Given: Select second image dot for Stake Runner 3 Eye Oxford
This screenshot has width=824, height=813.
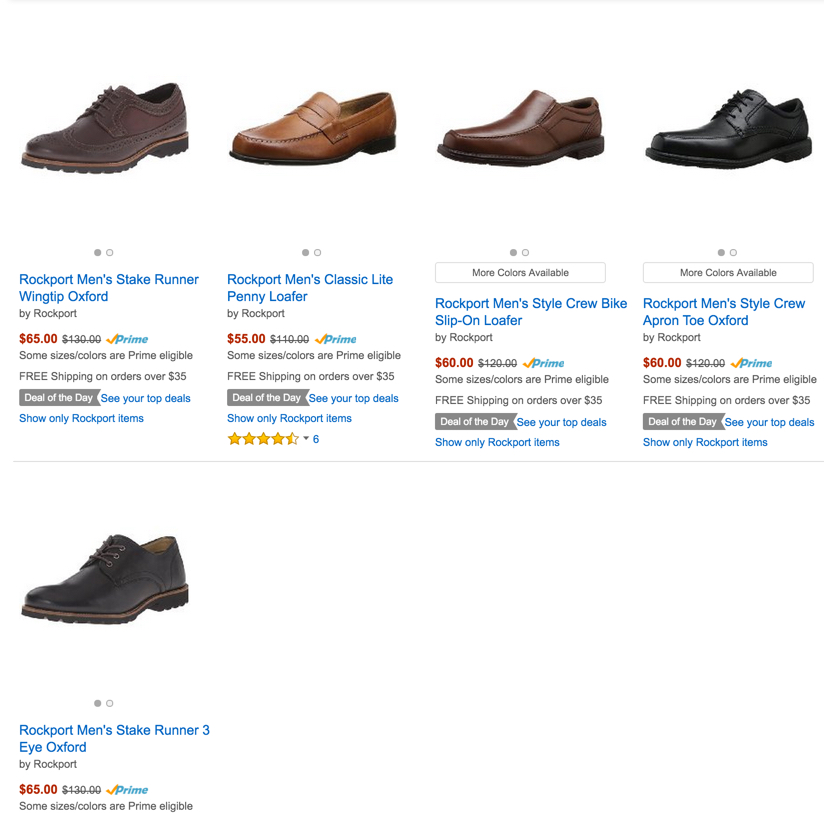Looking at the screenshot, I should pos(110,703).
